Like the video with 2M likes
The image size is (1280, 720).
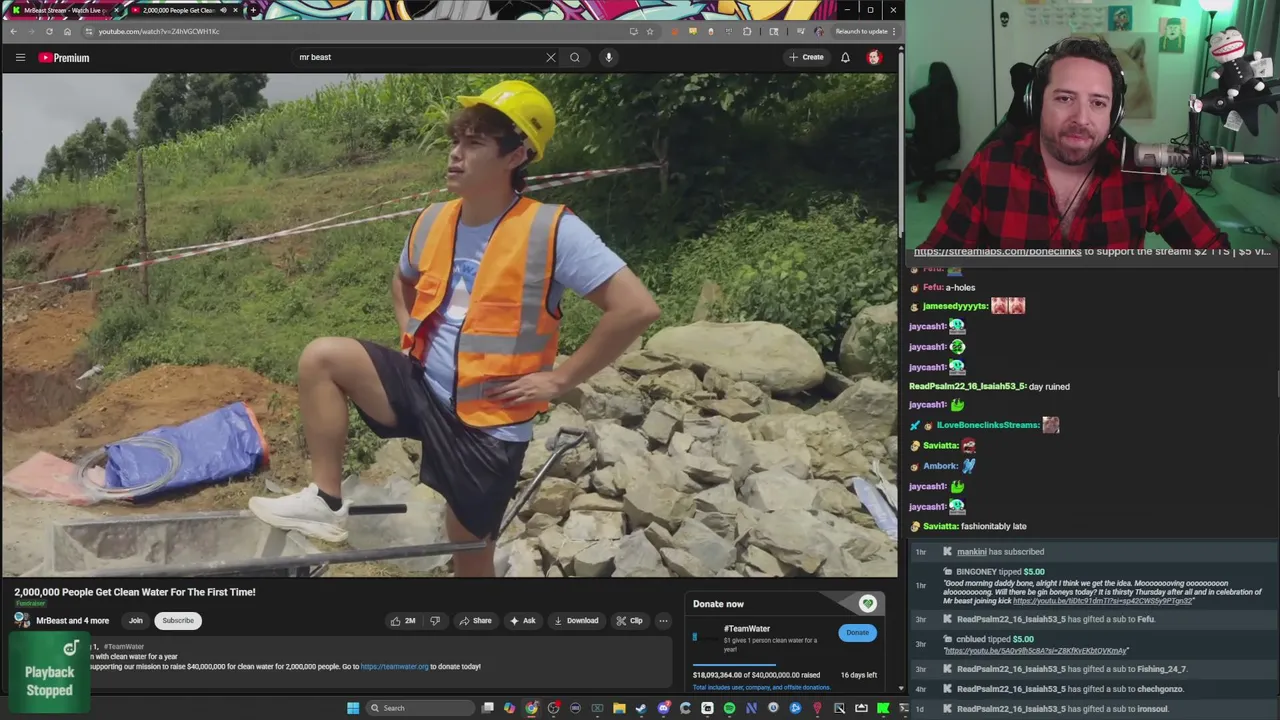404,620
